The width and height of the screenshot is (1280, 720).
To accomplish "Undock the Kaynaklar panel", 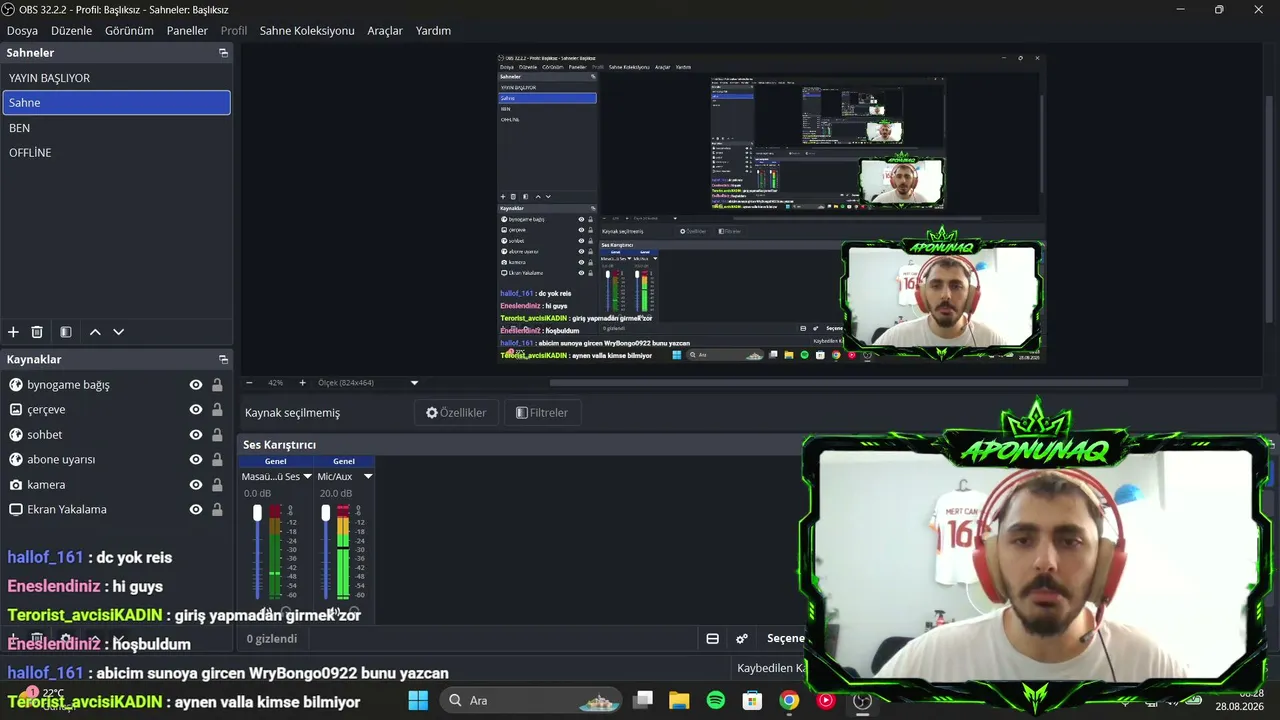I will pos(223,360).
